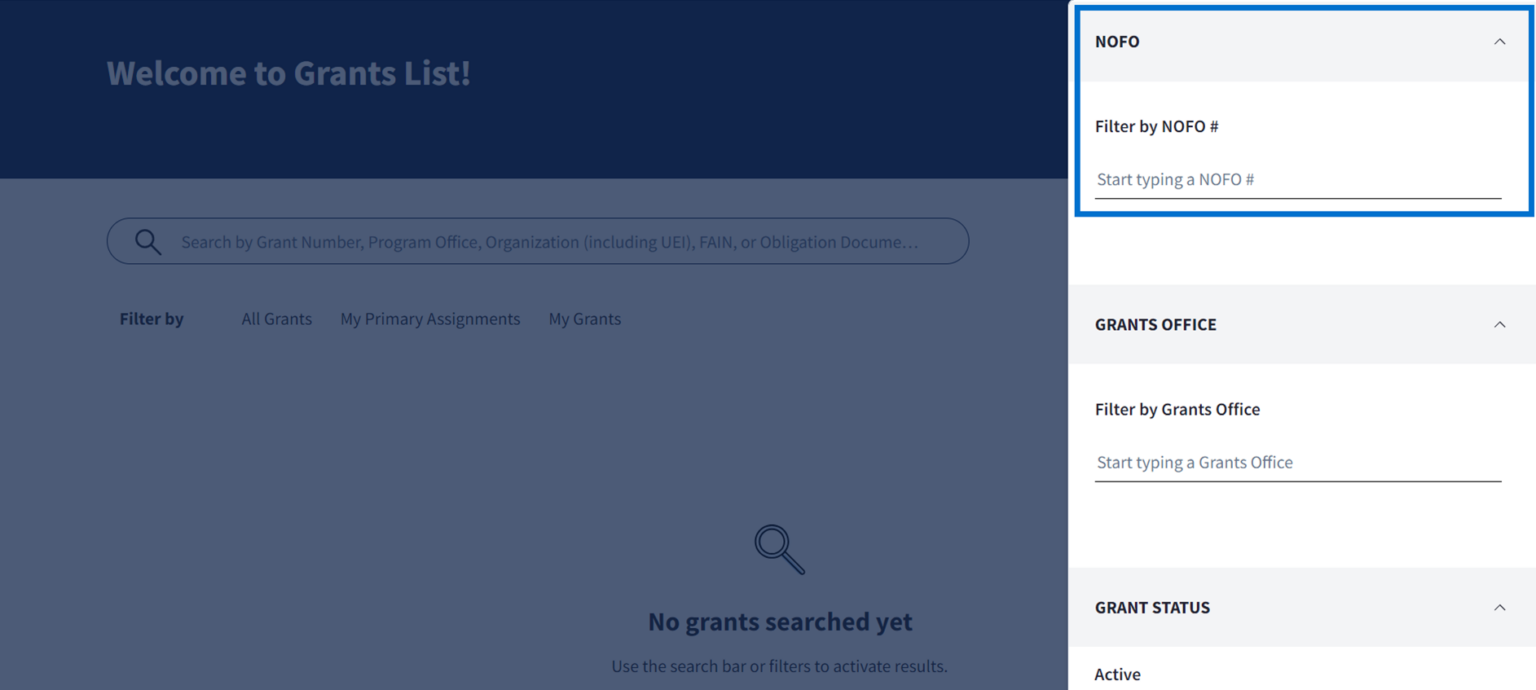Select the All Grants filter tab

[276, 319]
